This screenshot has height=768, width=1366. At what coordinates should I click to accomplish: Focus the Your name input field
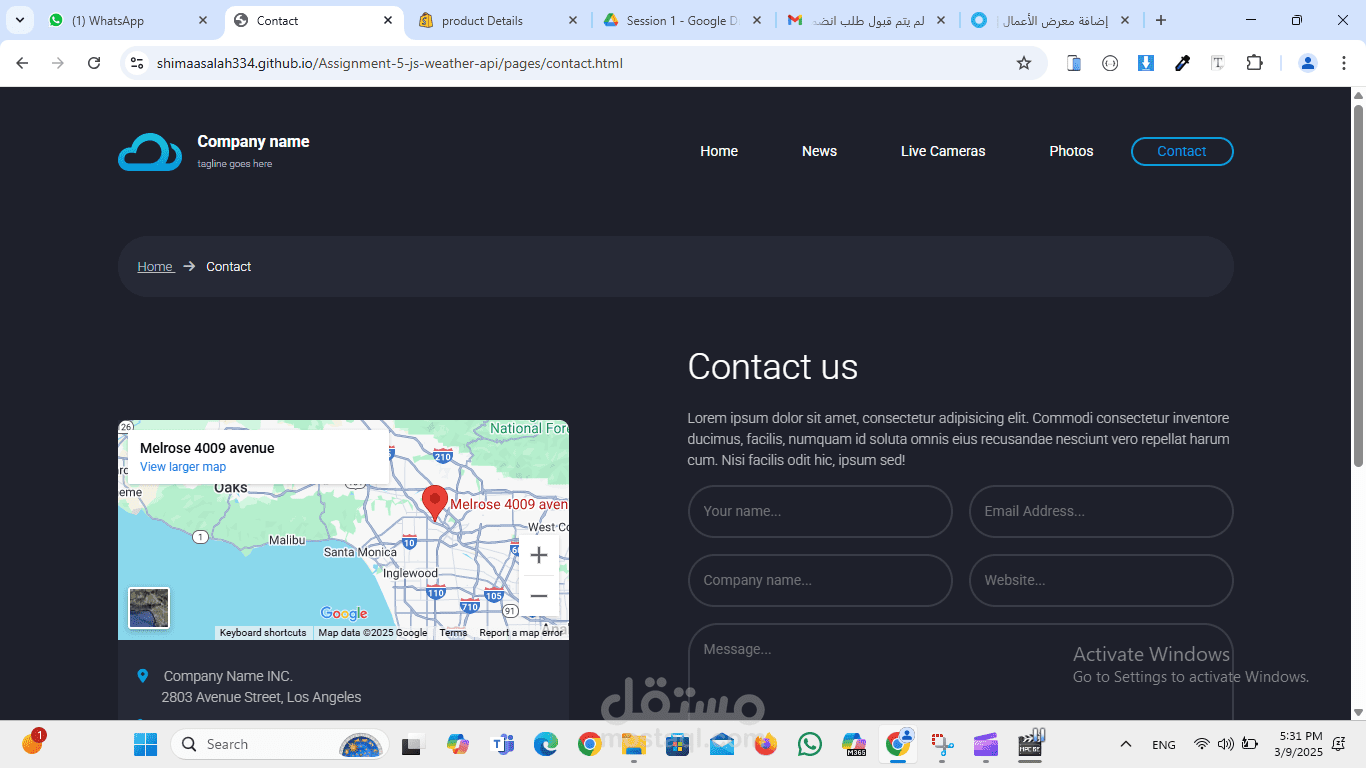(x=820, y=511)
